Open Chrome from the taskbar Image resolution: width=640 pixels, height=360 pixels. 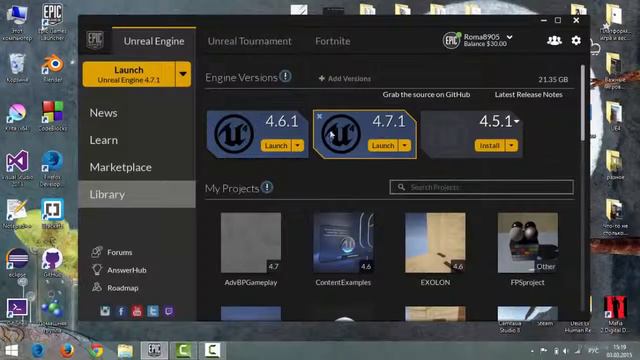pos(96,351)
